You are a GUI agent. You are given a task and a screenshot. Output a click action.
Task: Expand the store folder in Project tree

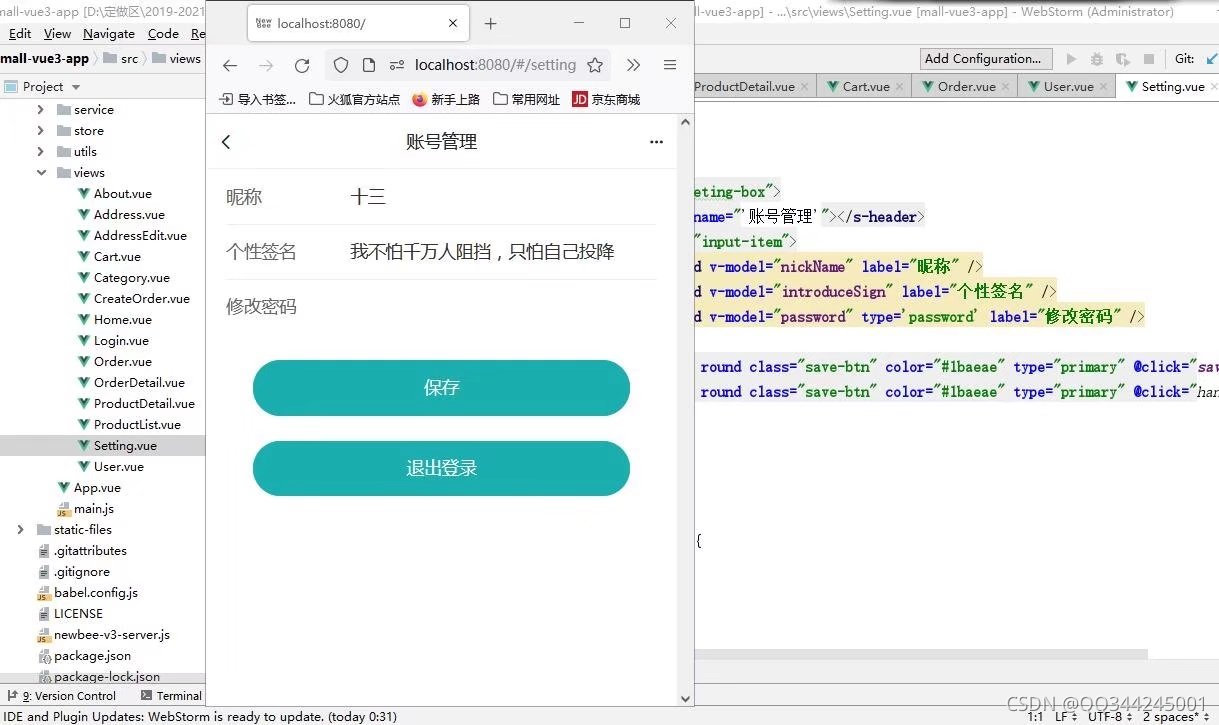41,131
